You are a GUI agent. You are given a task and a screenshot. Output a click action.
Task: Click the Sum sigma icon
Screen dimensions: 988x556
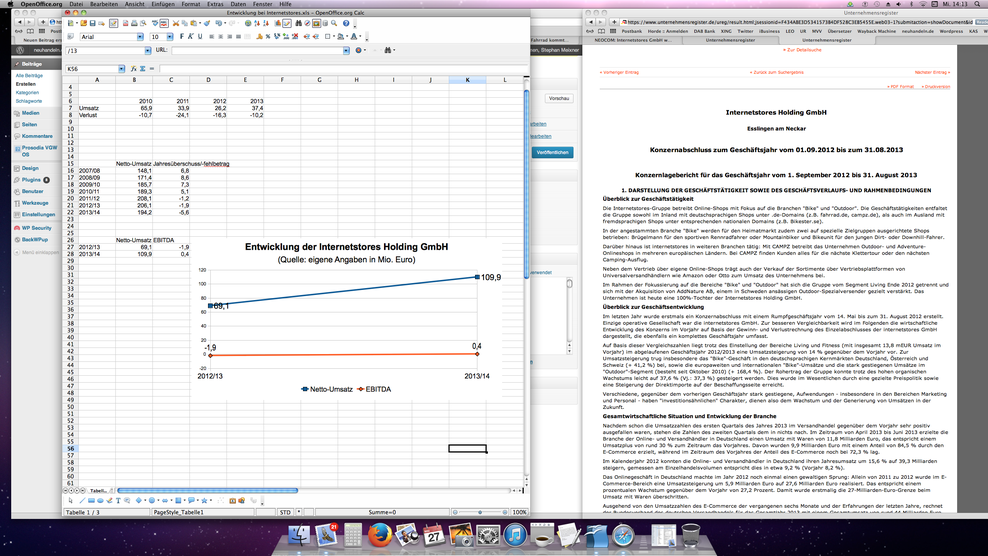(x=143, y=69)
